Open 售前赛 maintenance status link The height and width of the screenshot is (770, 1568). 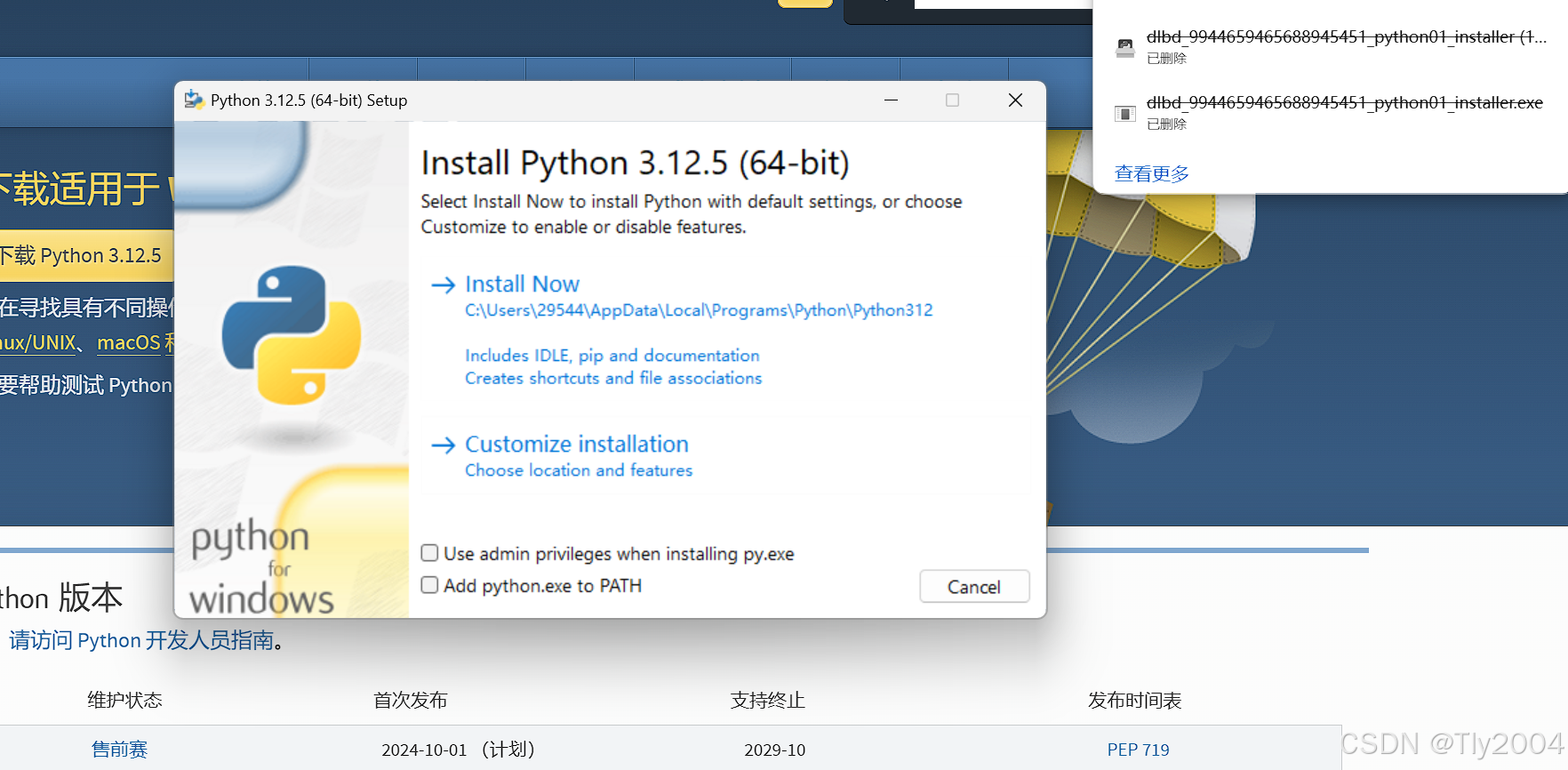click(119, 750)
